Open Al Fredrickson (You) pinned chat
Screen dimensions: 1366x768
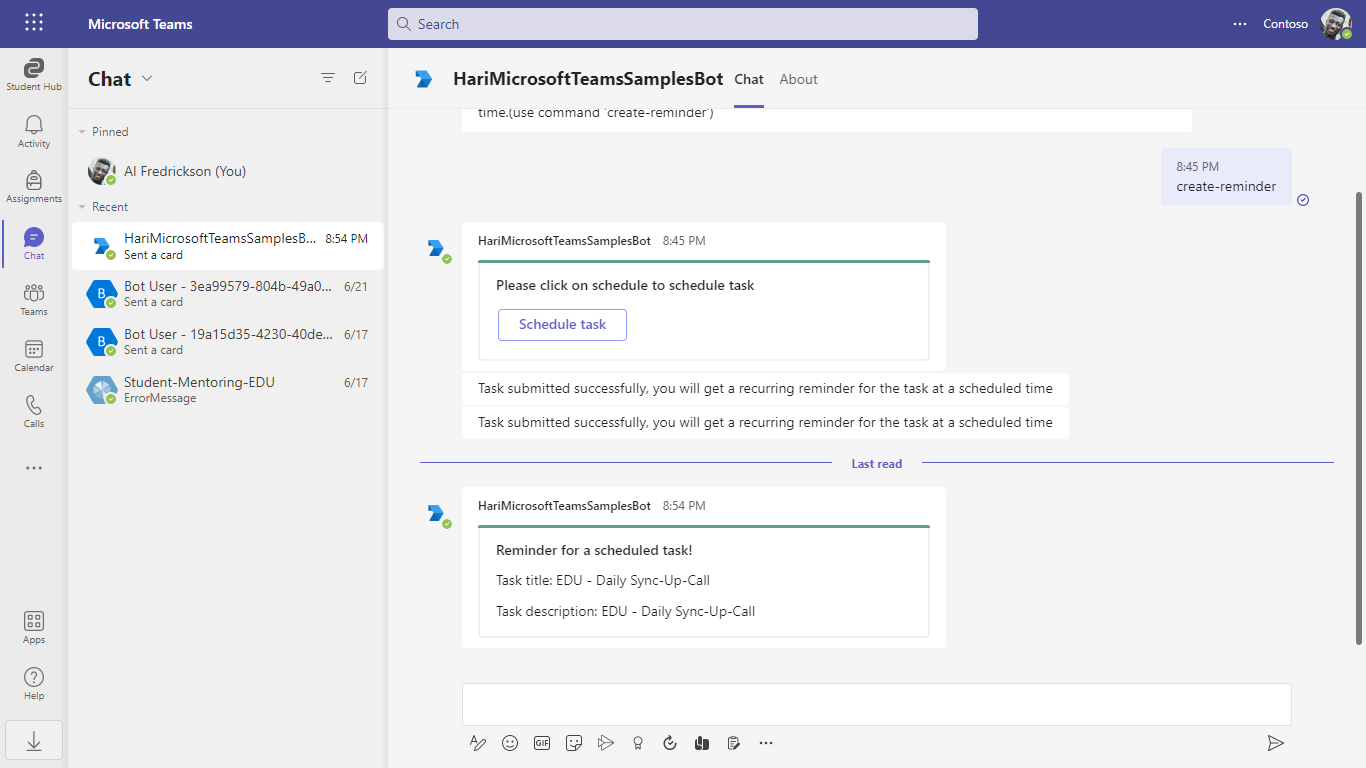[227, 171]
